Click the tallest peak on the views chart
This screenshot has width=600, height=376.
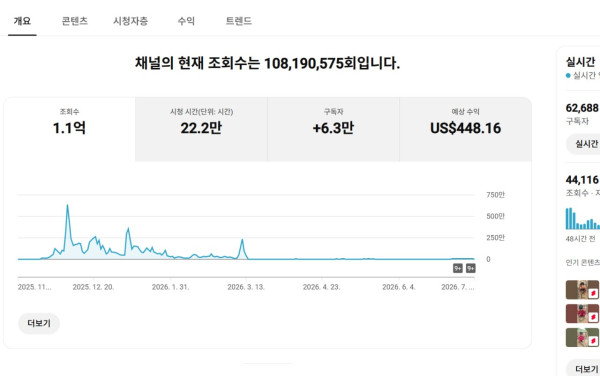point(67,206)
